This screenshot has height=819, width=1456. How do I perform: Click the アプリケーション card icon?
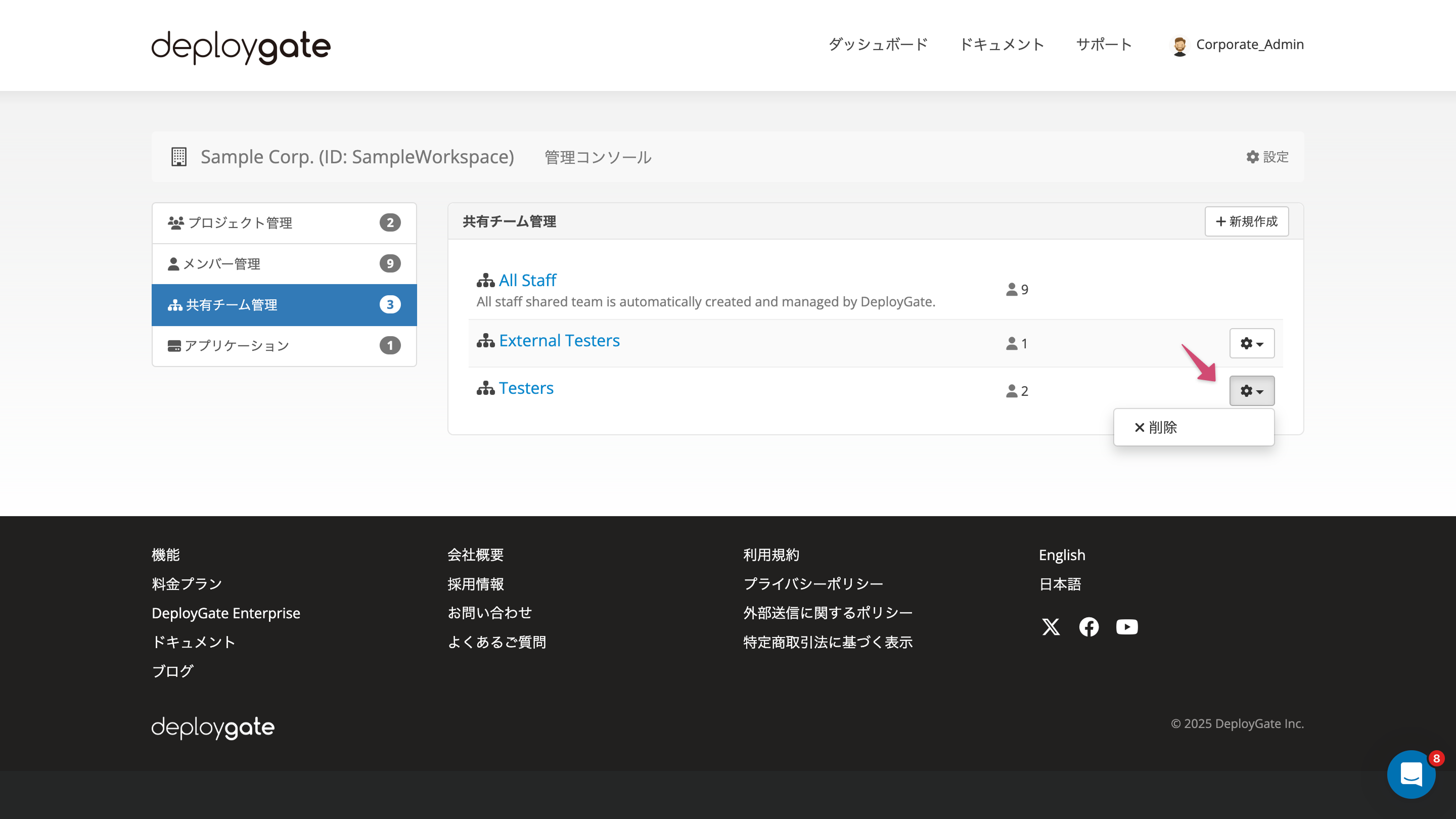pyautogui.click(x=174, y=345)
